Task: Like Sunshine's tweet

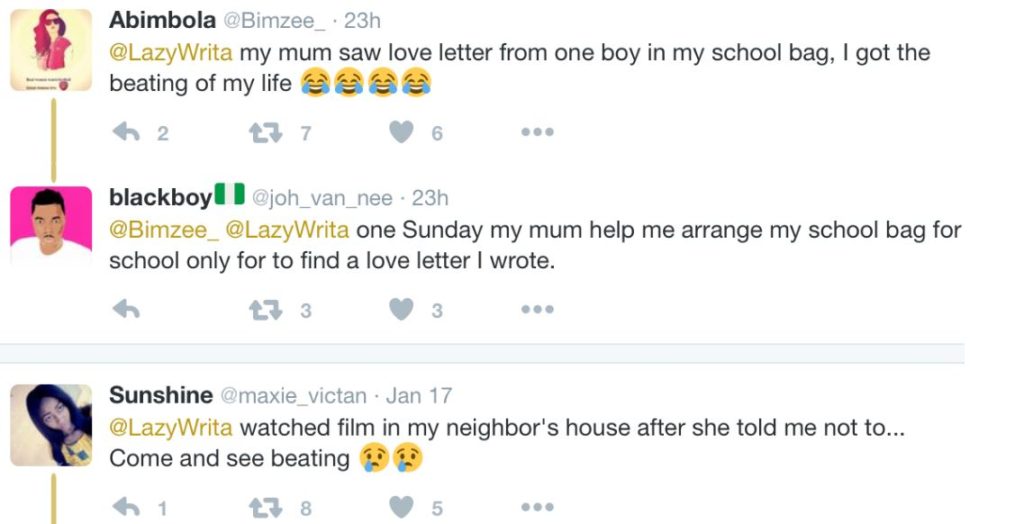Action: (x=401, y=508)
